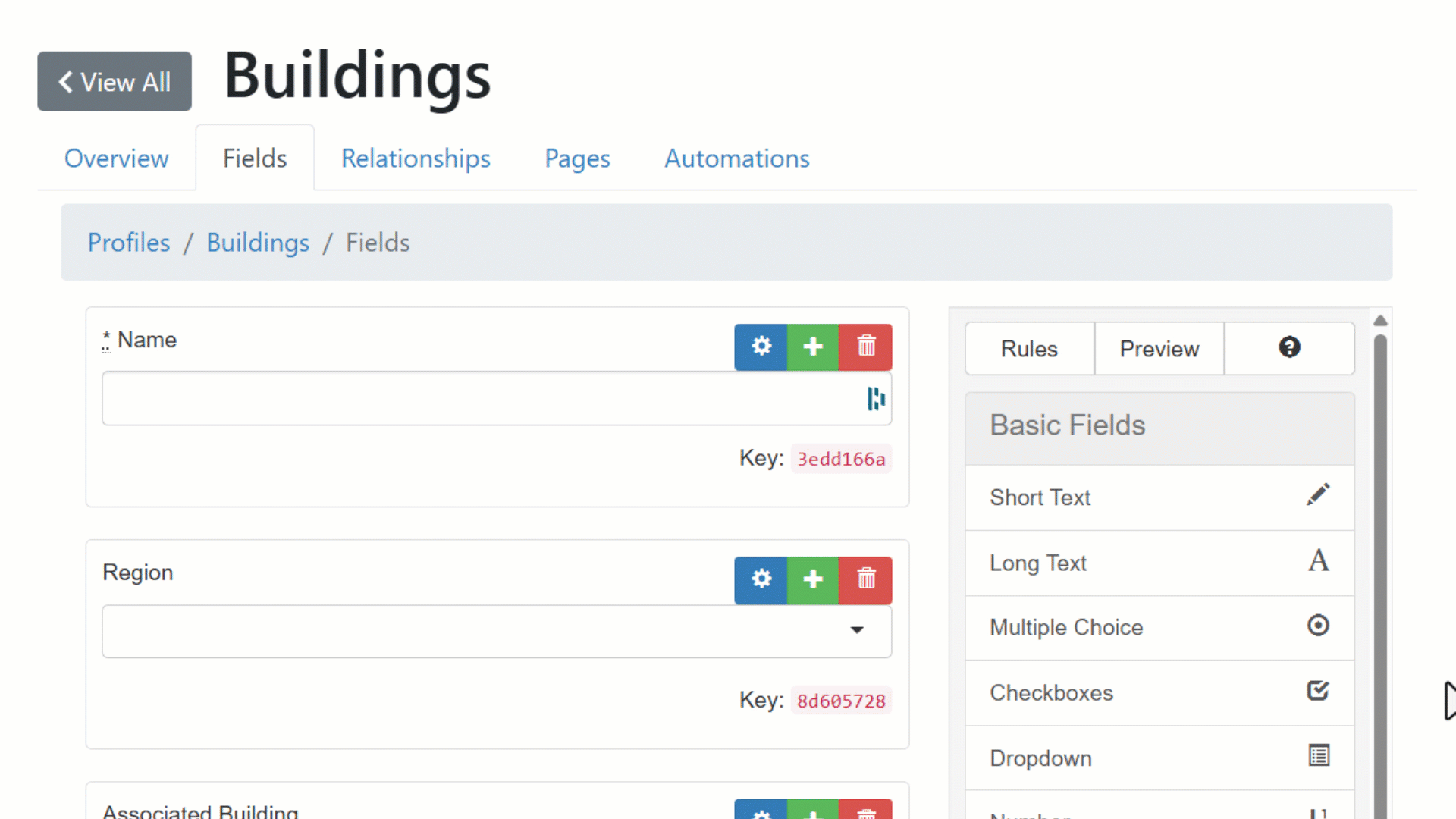Click the password manager icon in Name input
The width and height of the screenshot is (1456, 819).
(876, 399)
